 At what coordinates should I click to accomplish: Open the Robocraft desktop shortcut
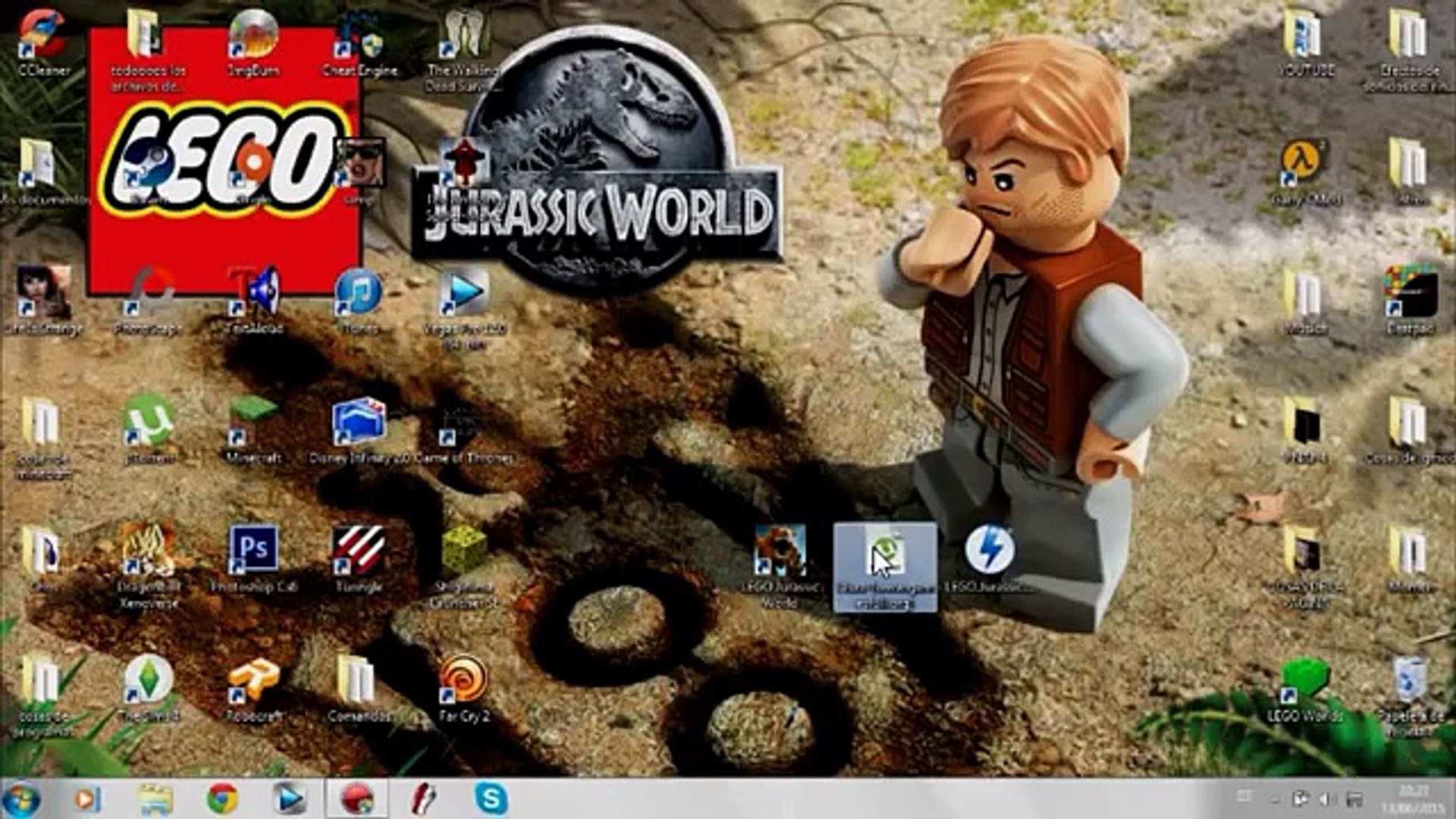tap(253, 687)
